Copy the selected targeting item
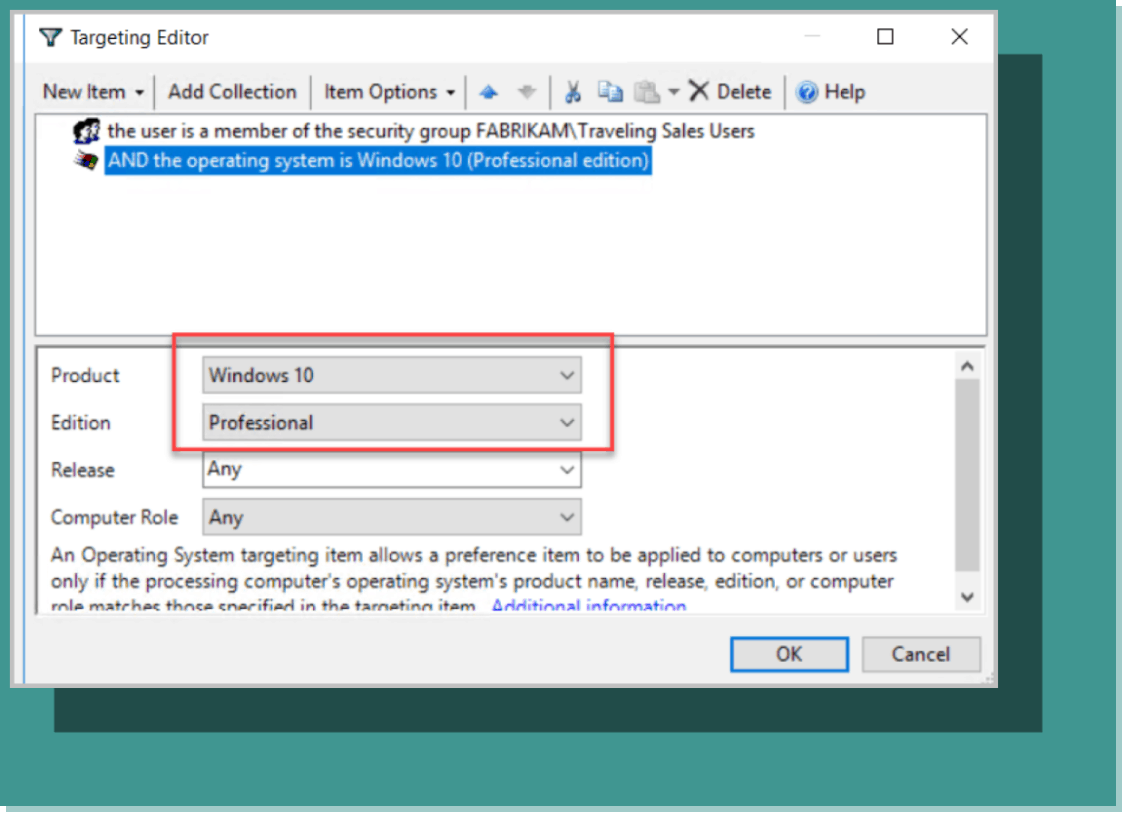This screenshot has height=818, width=1128. click(610, 92)
